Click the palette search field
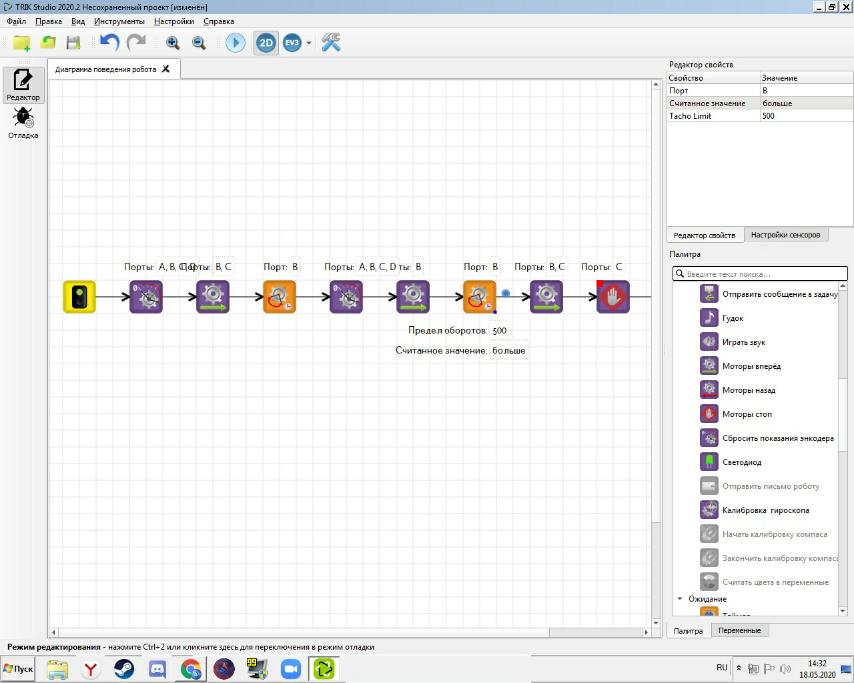 [760, 273]
